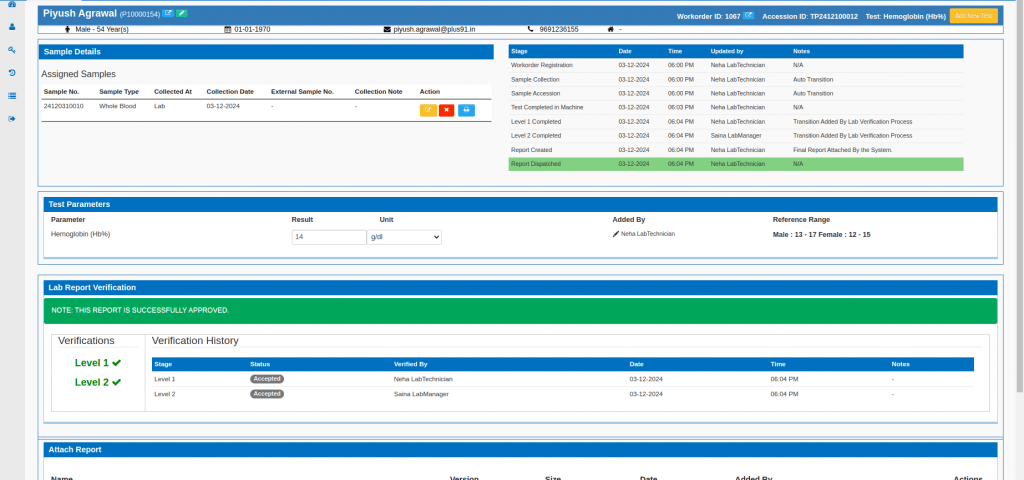Click the Accepted badge for Level 1
Viewport: 1024px width, 480px height.
(x=267, y=379)
